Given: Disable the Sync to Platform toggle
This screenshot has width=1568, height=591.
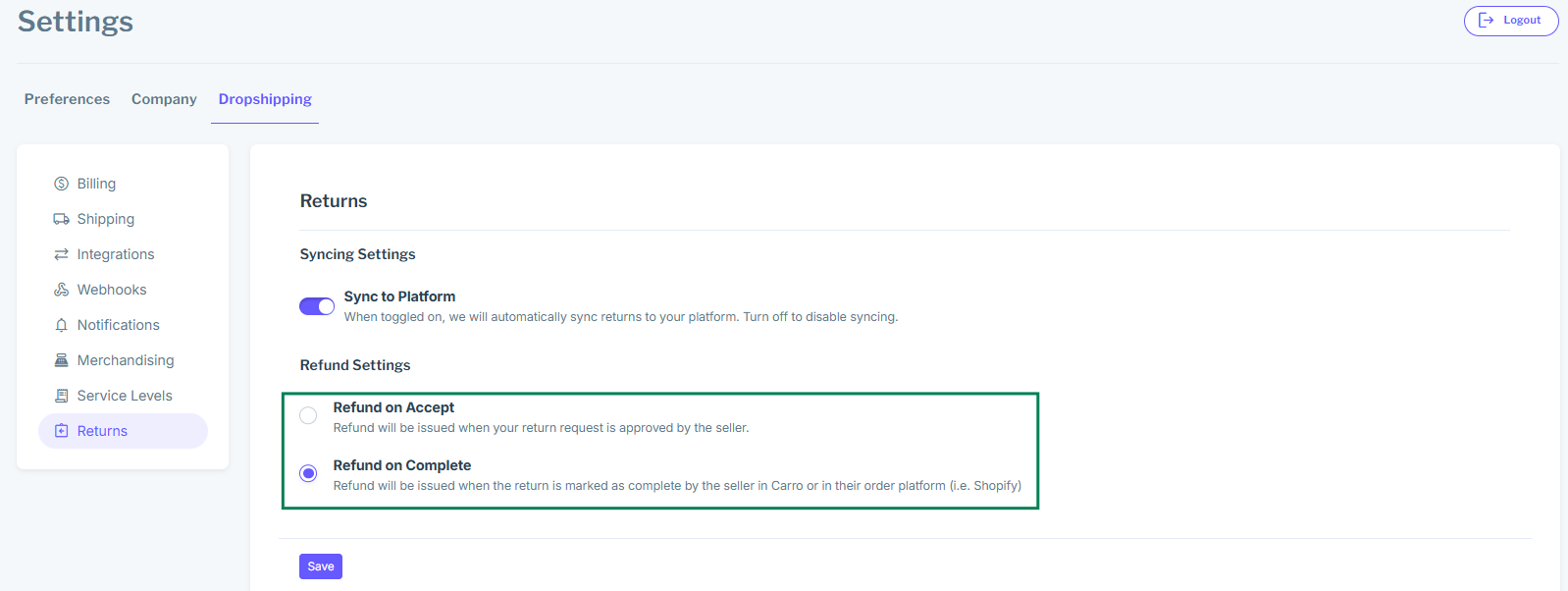Looking at the screenshot, I should (317, 306).
